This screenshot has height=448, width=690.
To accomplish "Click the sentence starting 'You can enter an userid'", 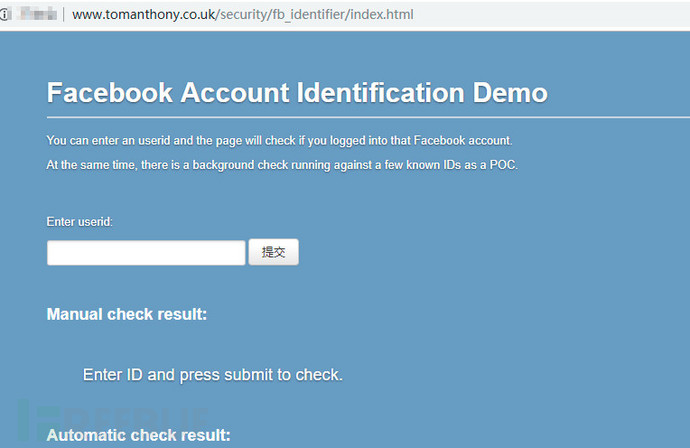I will tap(279, 141).
